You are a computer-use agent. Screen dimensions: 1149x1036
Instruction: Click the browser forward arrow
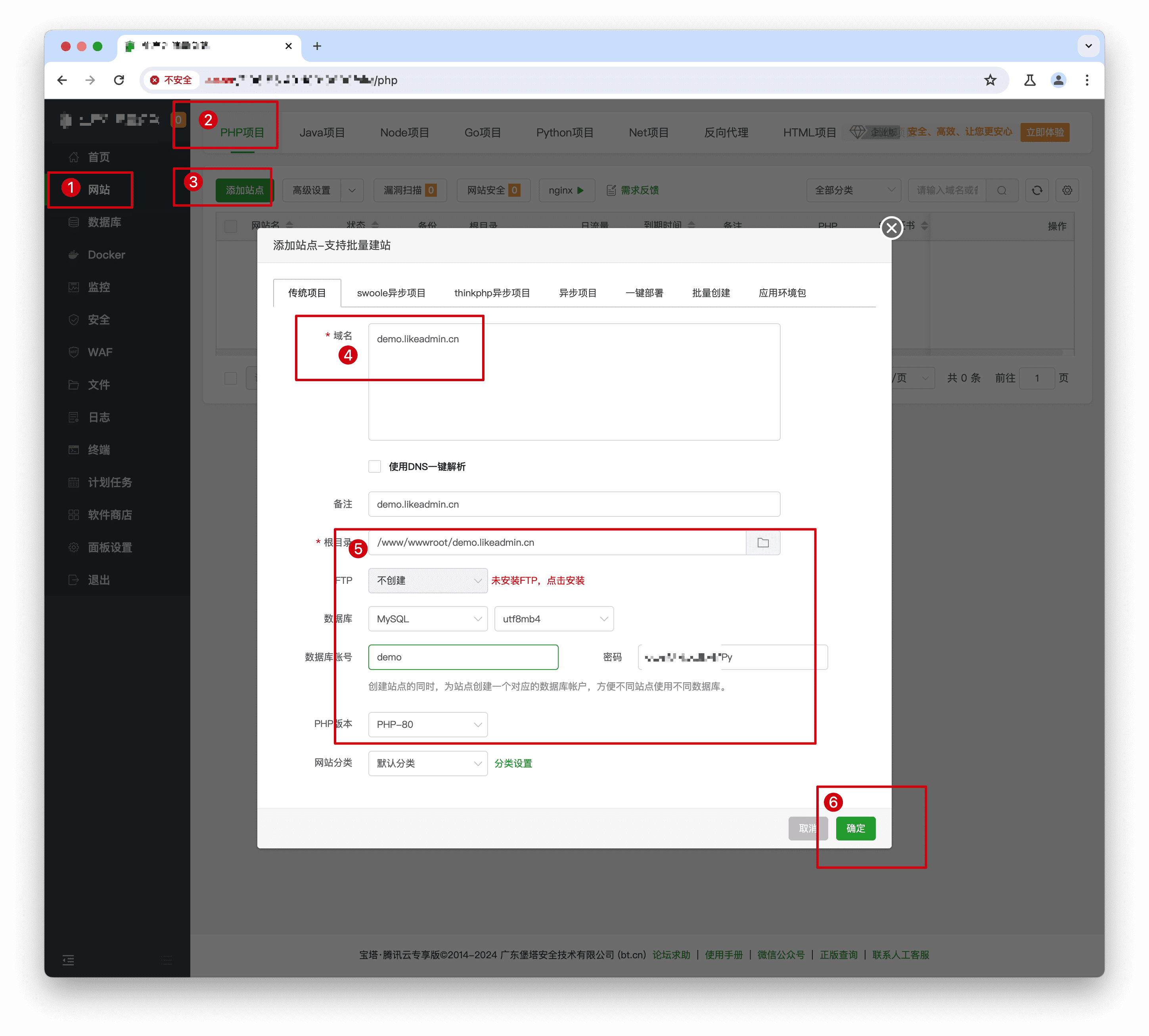click(x=90, y=80)
